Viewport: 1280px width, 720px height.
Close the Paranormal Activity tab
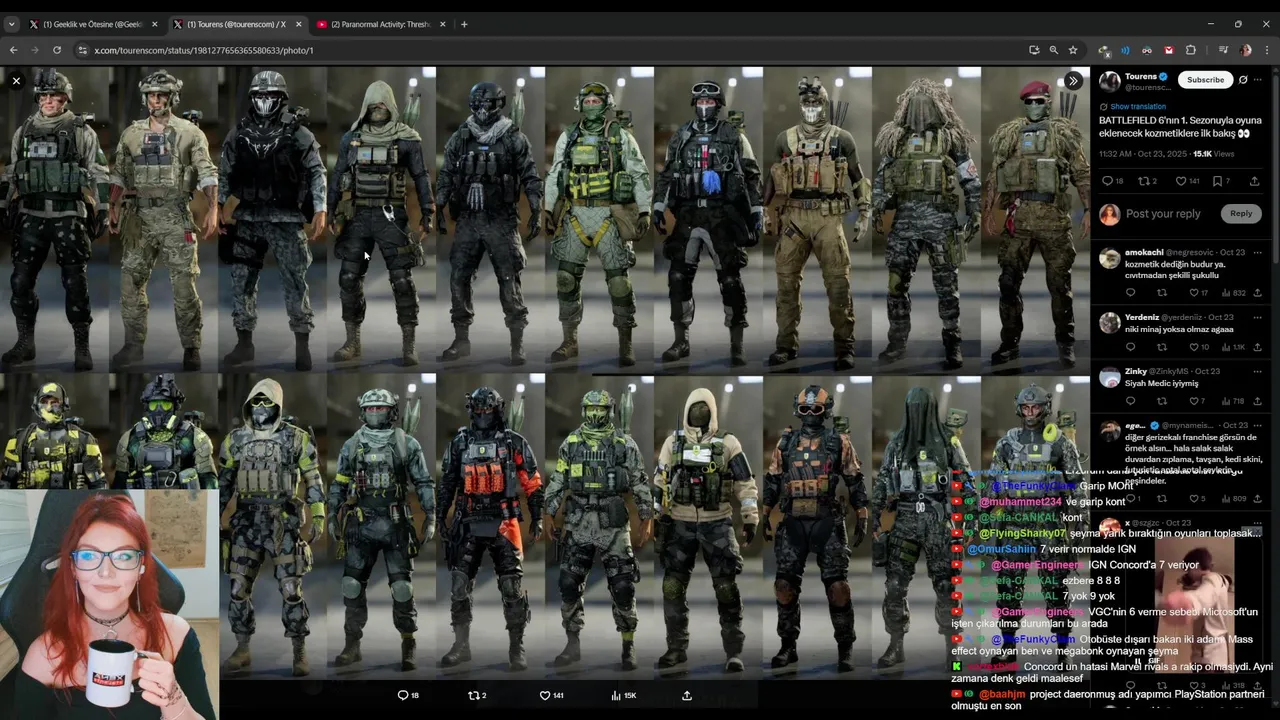coord(442,24)
